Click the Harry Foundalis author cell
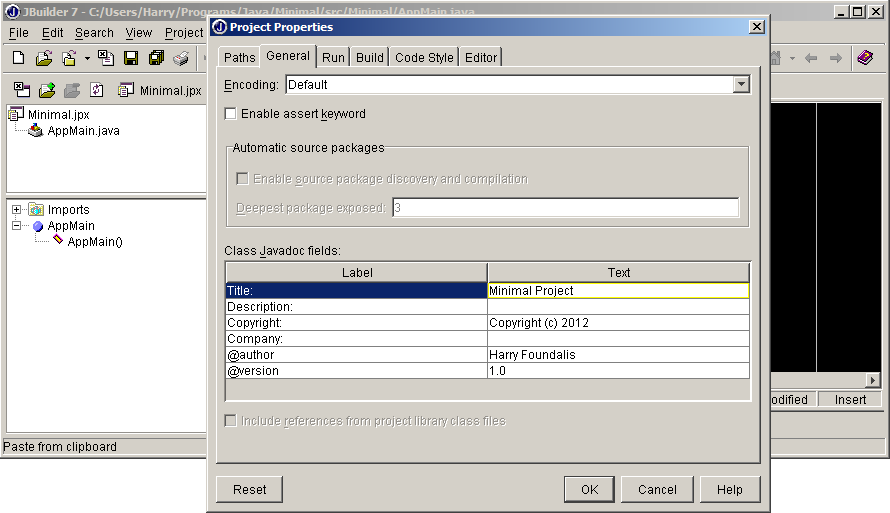The width and height of the screenshot is (890, 513). [619, 355]
